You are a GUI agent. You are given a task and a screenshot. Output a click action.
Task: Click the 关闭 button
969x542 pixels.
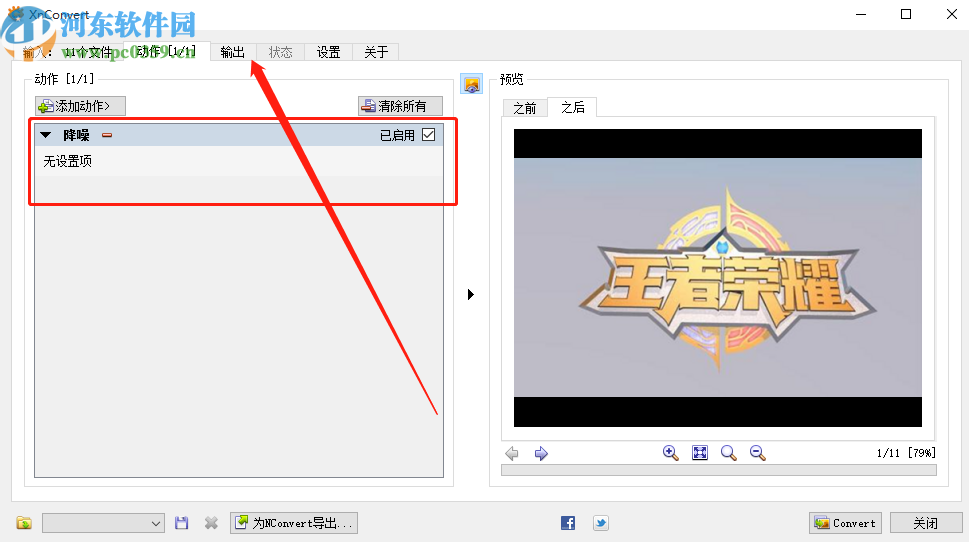pos(926,523)
